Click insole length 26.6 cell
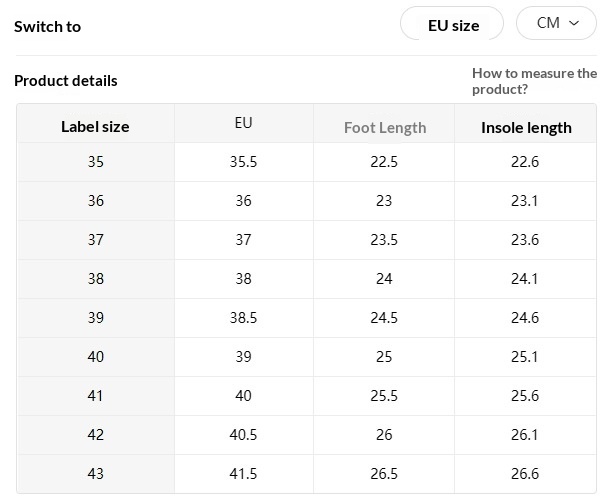The width and height of the screenshot is (612, 500). (525, 473)
